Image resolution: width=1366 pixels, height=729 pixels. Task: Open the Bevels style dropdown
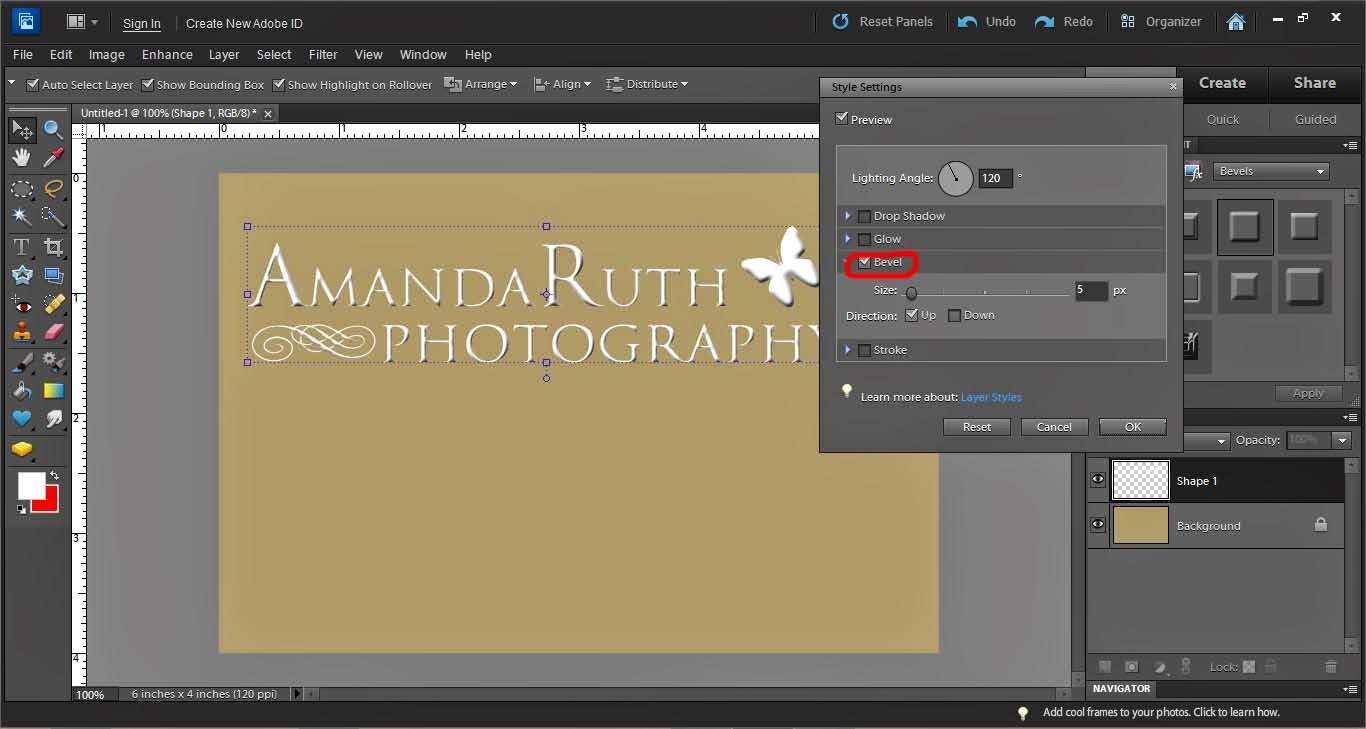pos(1271,171)
